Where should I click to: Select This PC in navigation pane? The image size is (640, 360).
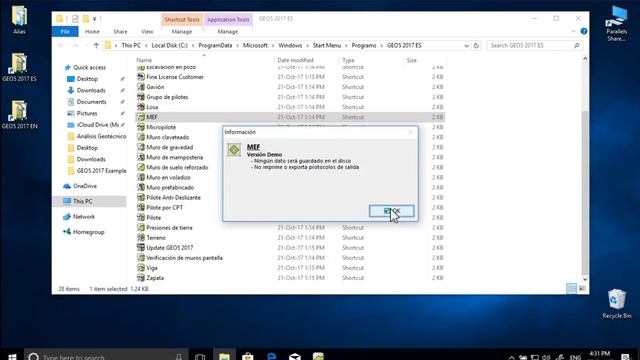pyautogui.click(x=82, y=201)
